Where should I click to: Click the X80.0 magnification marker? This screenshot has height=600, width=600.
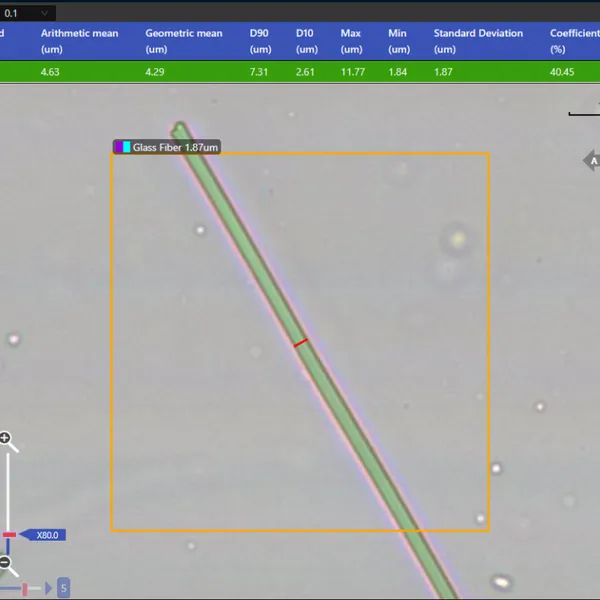pos(43,535)
